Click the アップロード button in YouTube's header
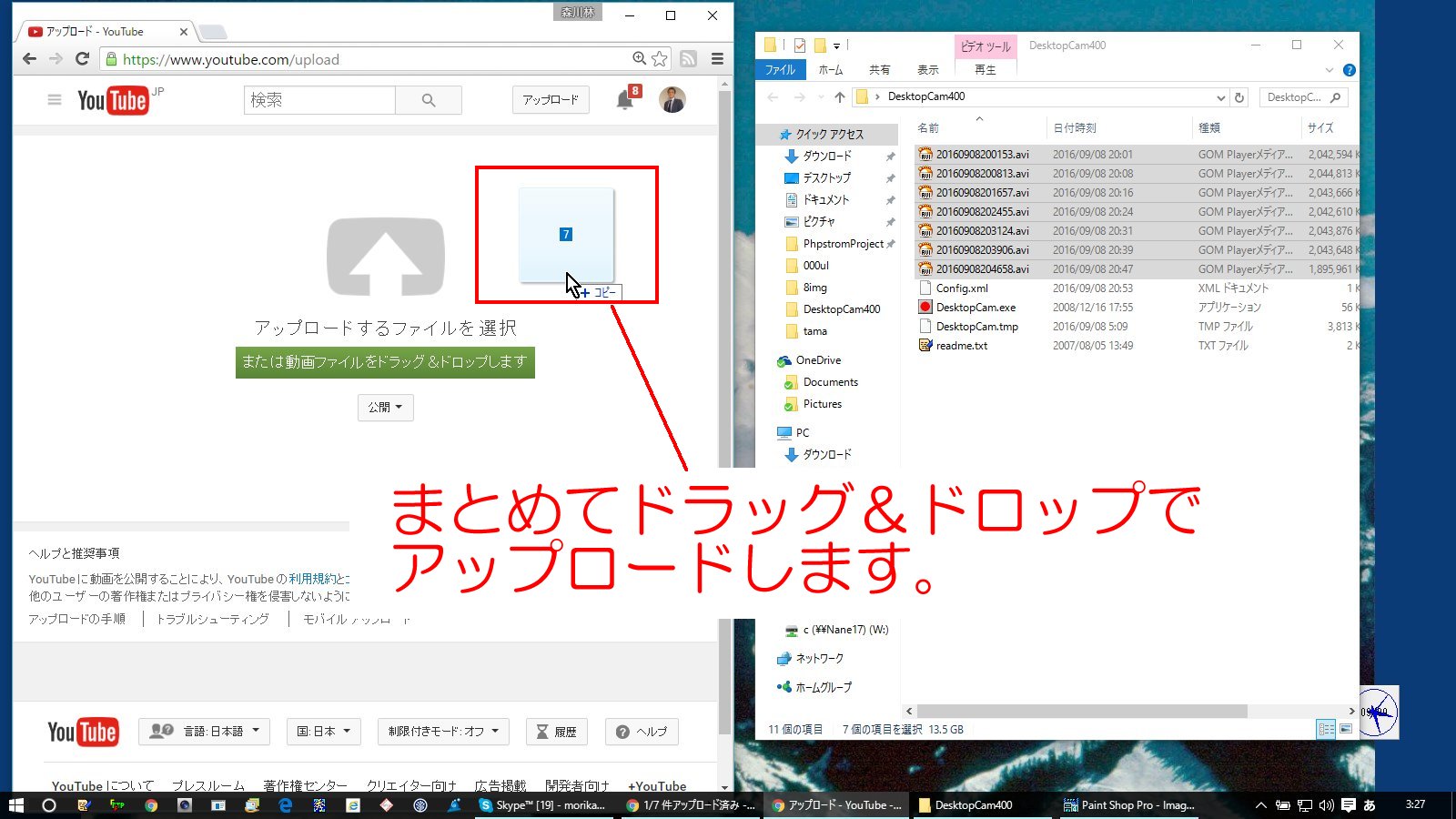Image resolution: width=1456 pixels, height=819 pixels. (551, 99)
